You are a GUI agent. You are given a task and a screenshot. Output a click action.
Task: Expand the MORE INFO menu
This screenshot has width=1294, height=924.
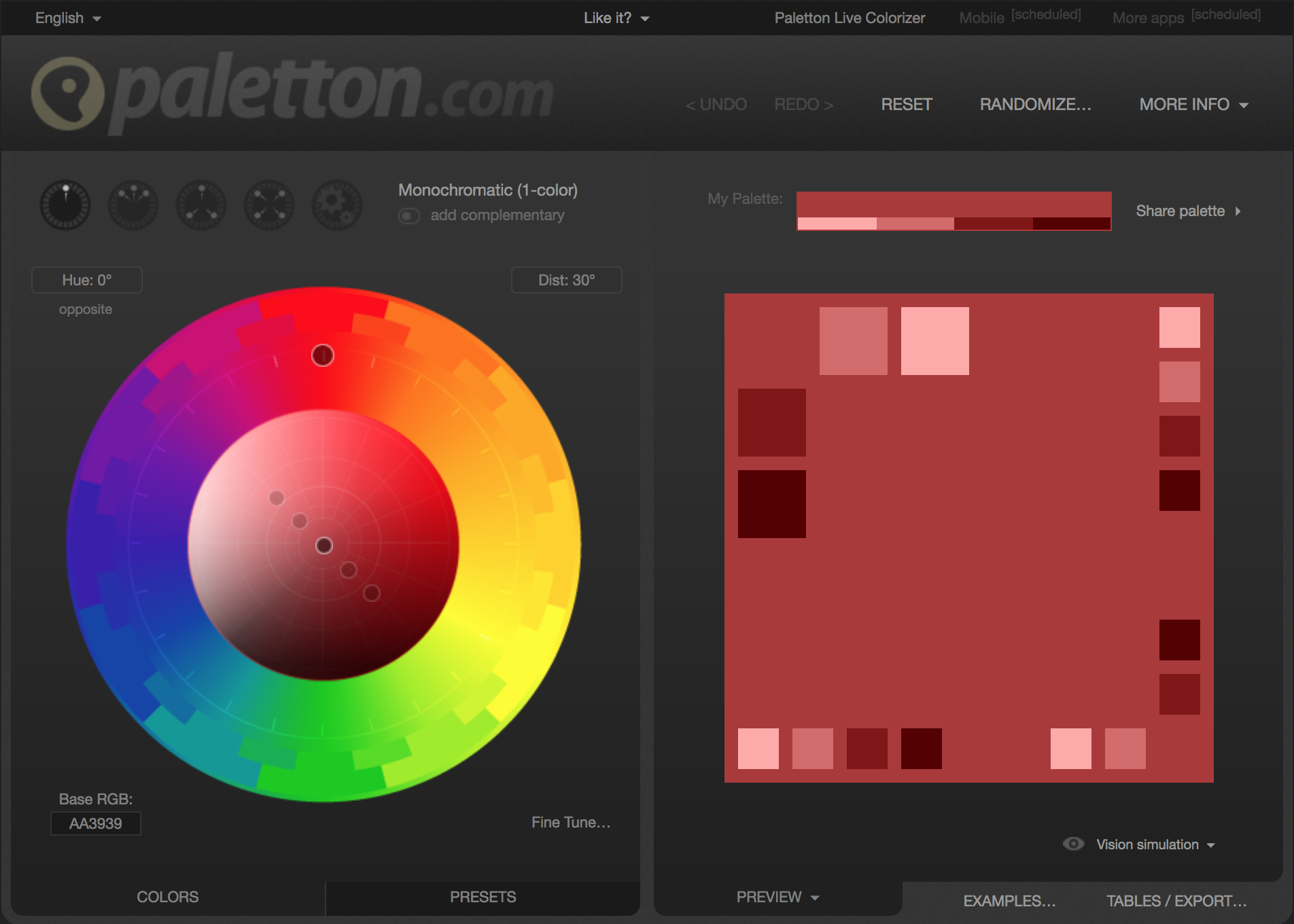1194,105
